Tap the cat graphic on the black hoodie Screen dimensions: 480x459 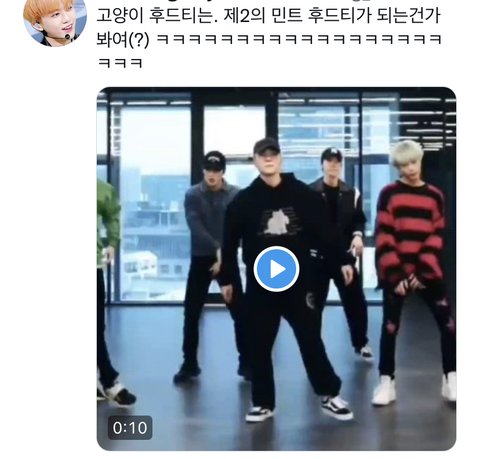tap(280, 220)
